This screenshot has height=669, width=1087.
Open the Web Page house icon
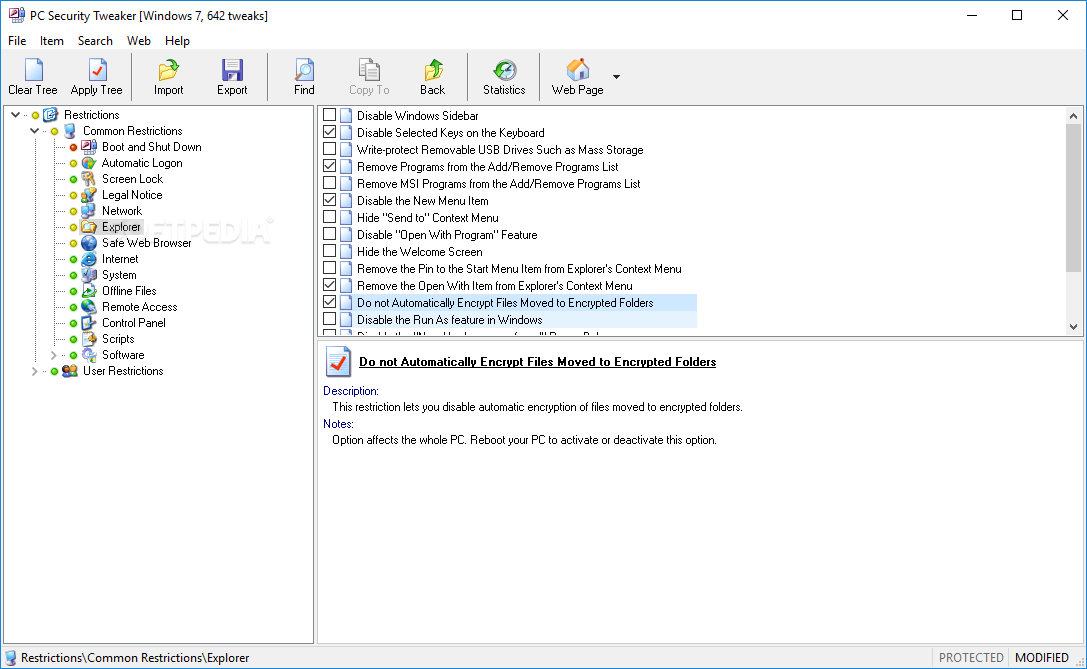pyautogui.click(x=577, y=70)
